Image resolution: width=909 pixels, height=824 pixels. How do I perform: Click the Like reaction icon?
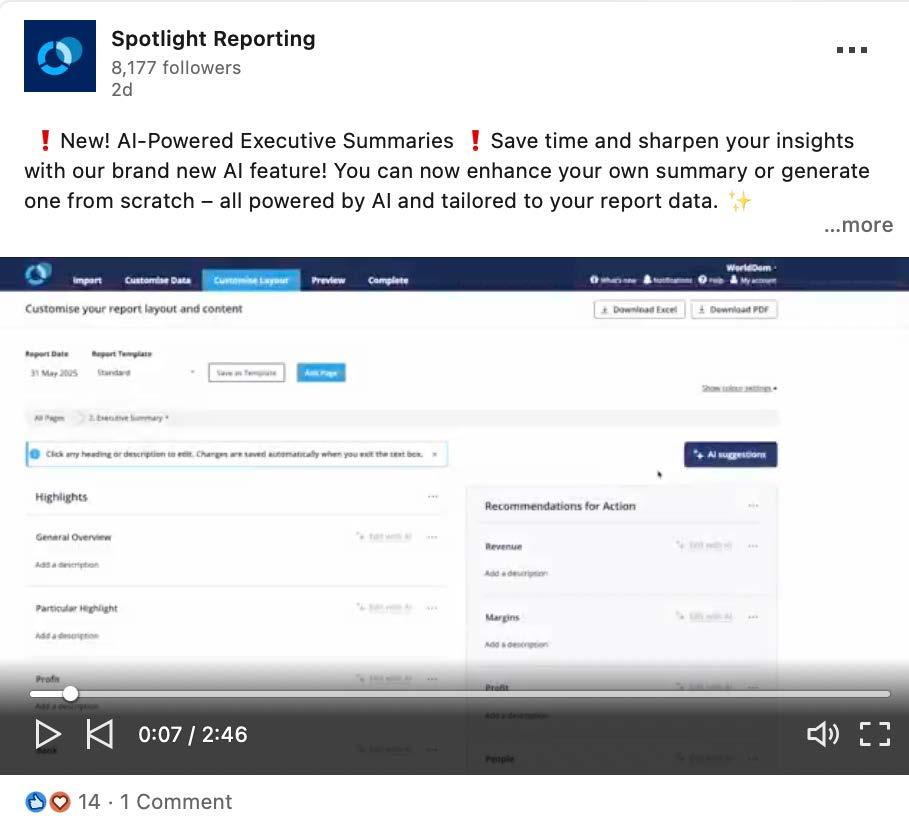tap(35, 802)
